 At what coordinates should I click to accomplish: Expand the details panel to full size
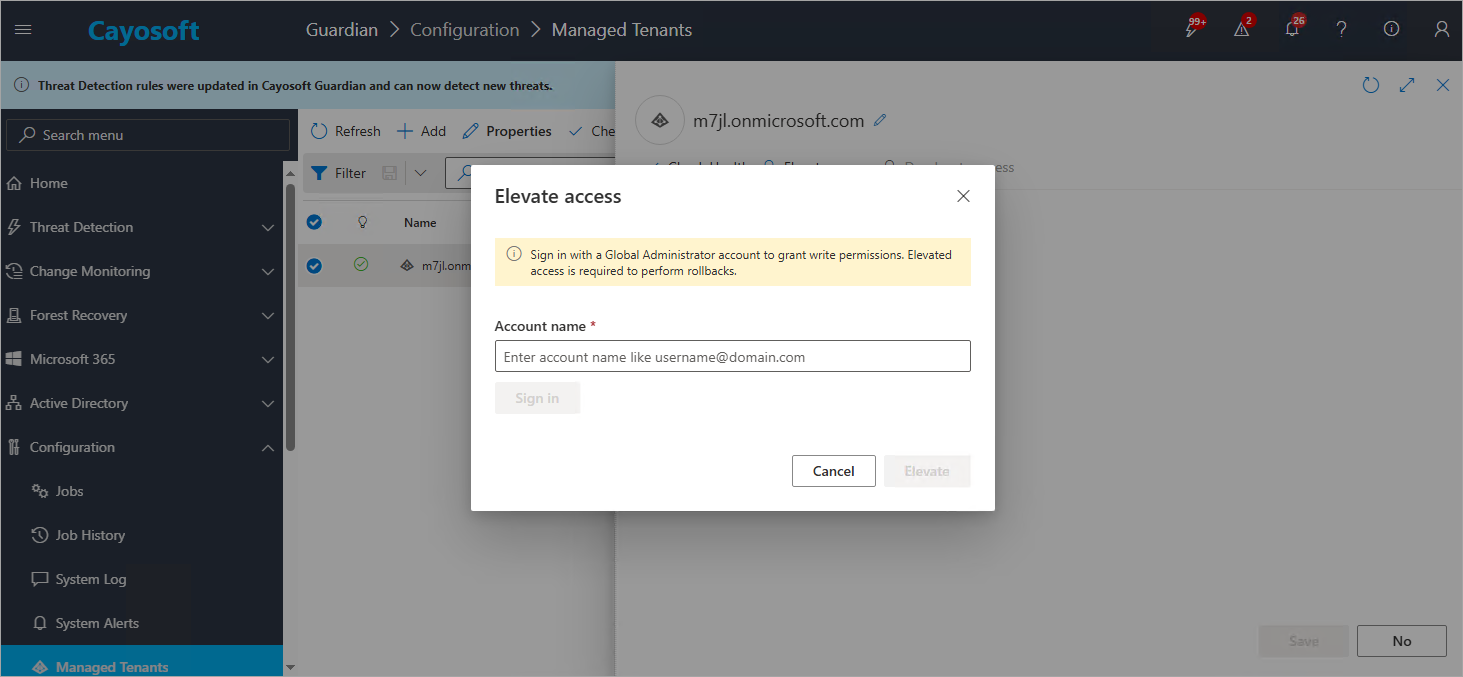pos(1407,86)
